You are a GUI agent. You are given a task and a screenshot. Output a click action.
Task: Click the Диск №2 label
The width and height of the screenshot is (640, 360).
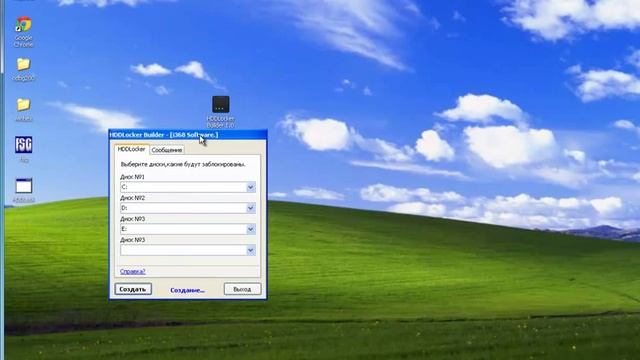(x=132, y=198)
